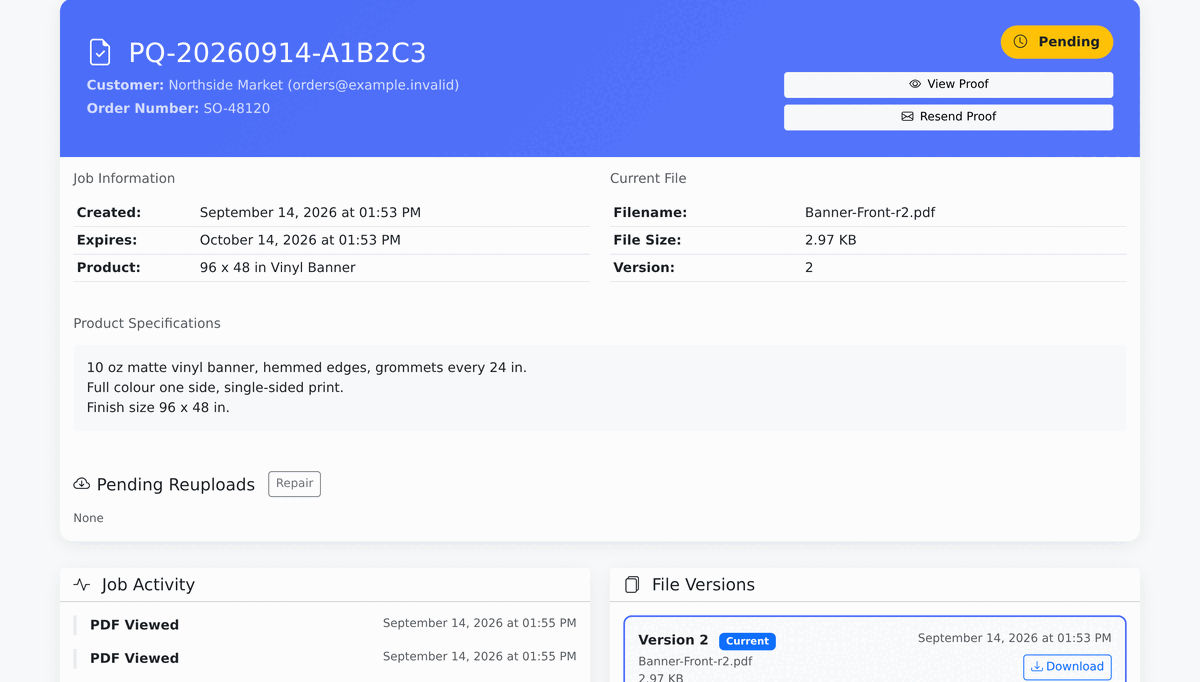Click the Created date September 14, 2026
The width and height of the screenshot is (1200, 682).
click(310, 213)
